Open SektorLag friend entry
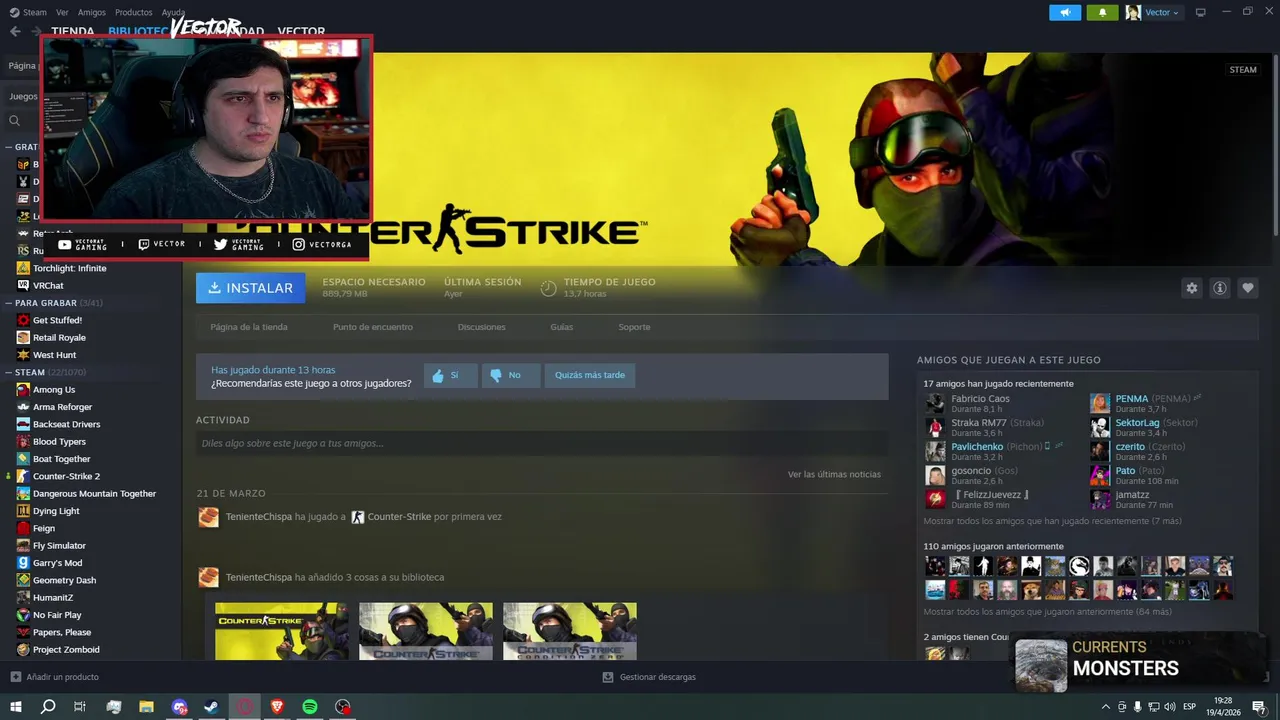The width and height of the screenshot is (1280, 720). tap(1137, 422)
